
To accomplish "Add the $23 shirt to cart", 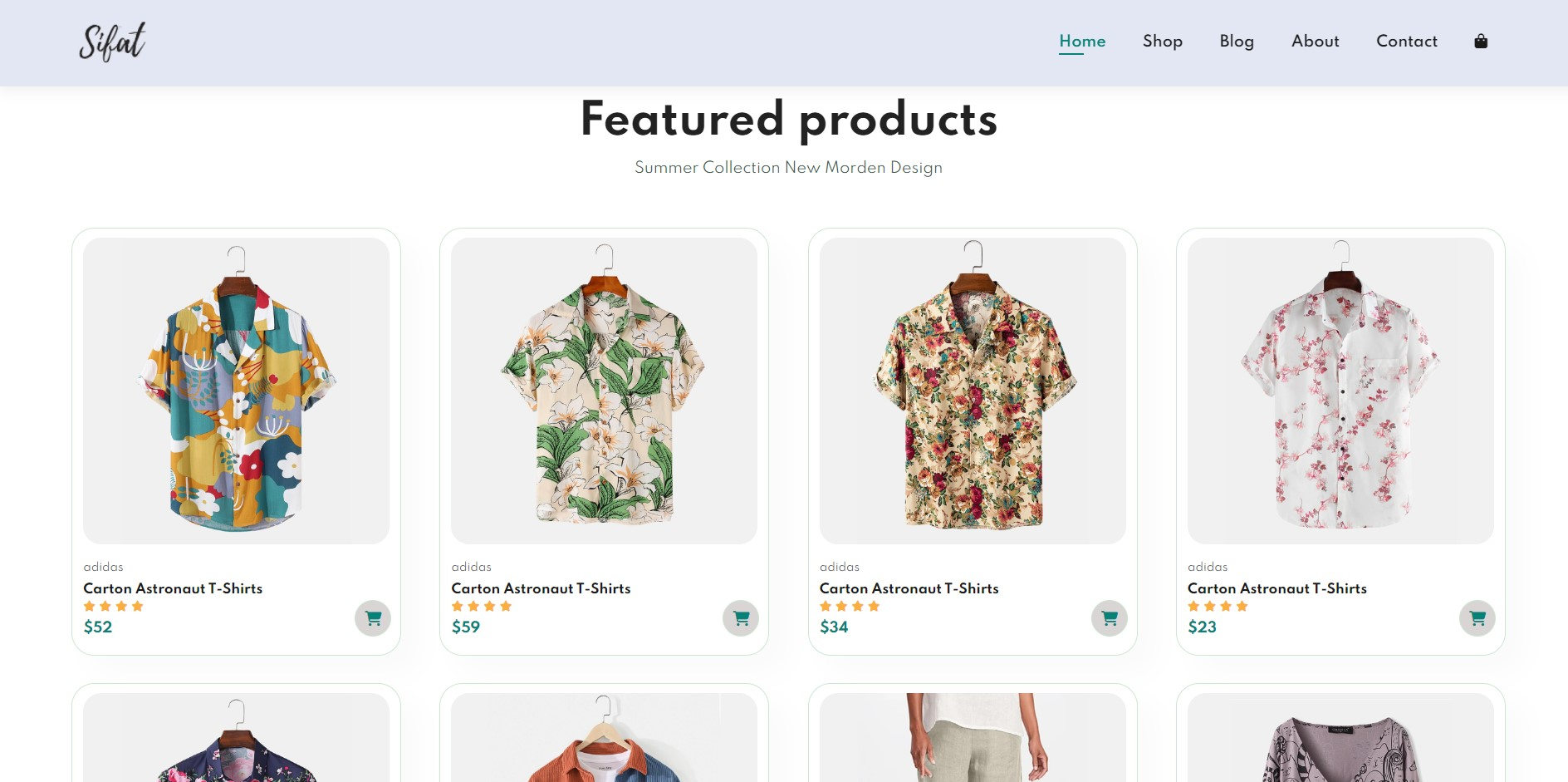I will click(1477, 618).
